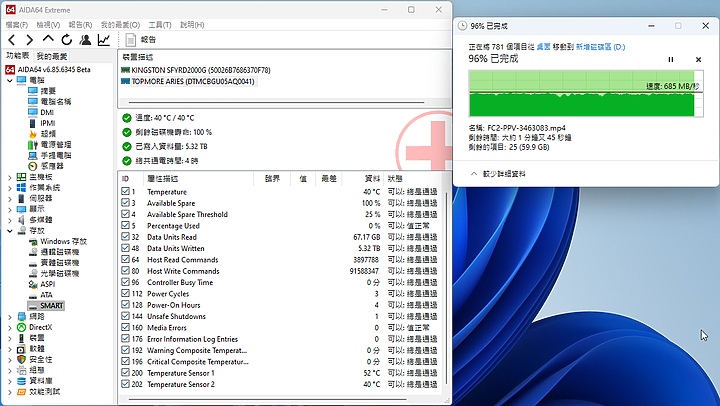The image size is (720, 406).
Task: Click the network tree icon
Action: pyautogui.click(x=21, y=316)
